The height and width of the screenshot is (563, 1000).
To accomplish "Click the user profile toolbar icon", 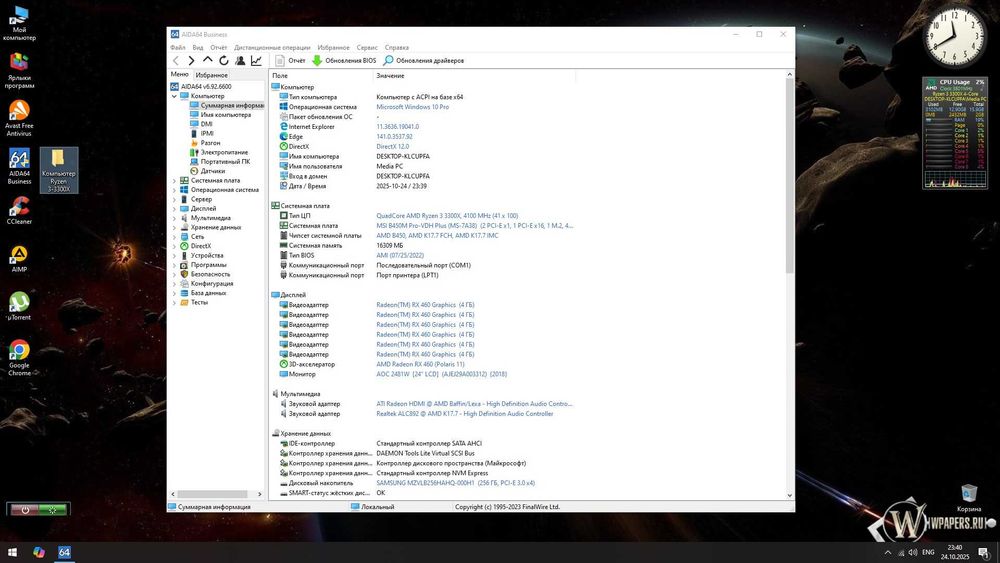I will [x=240, y=61].
